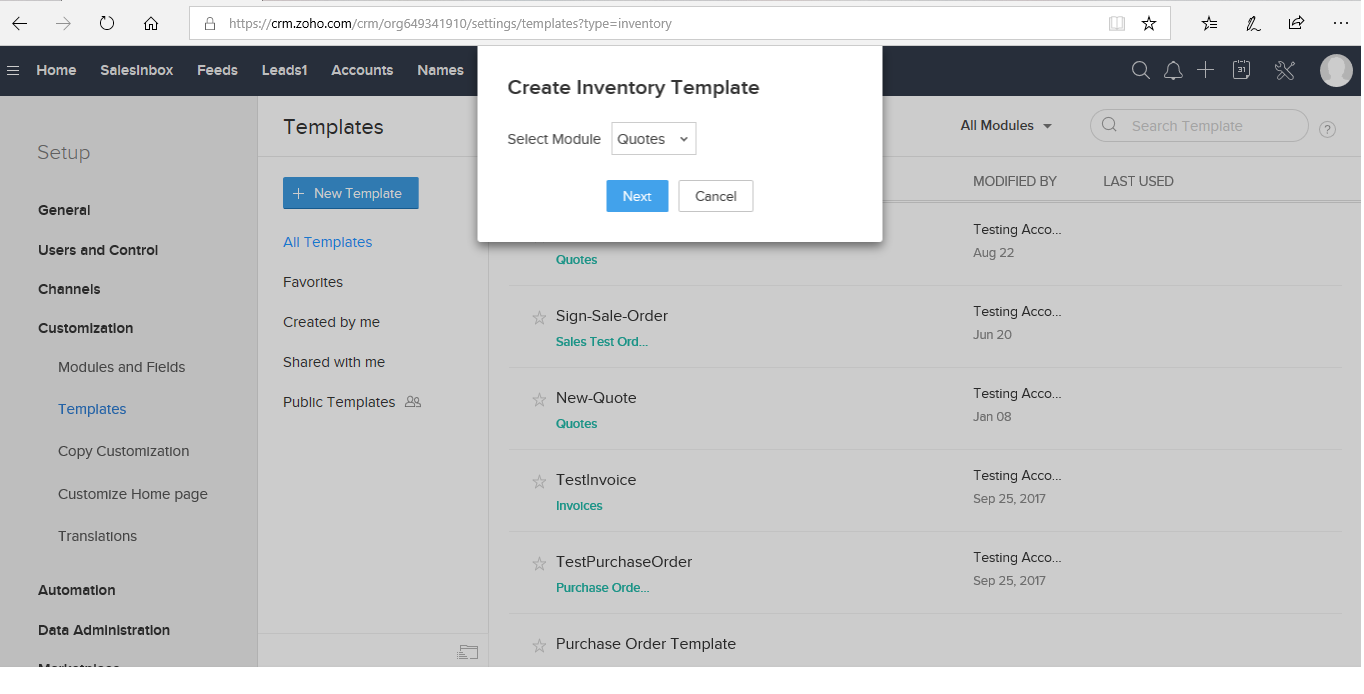This screenshot has height=694, width=1364.
Task: Click the quick create plus icon
Action: [1206, 70]
